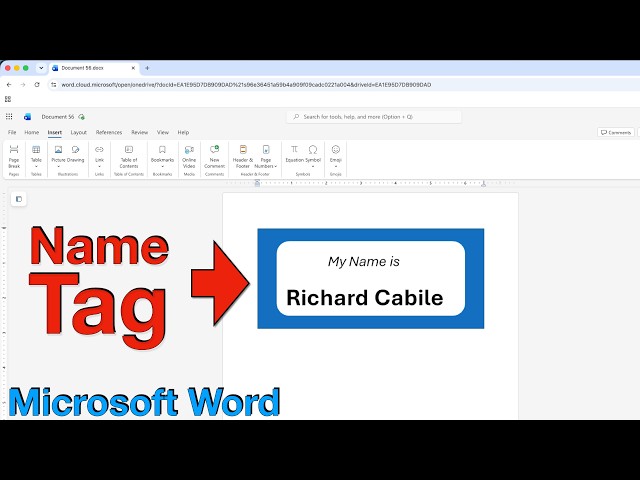This screenshot has width=640, height=480.
Task: Insert a Page Break
Action: pyautogui.click(x=14, y=156)
